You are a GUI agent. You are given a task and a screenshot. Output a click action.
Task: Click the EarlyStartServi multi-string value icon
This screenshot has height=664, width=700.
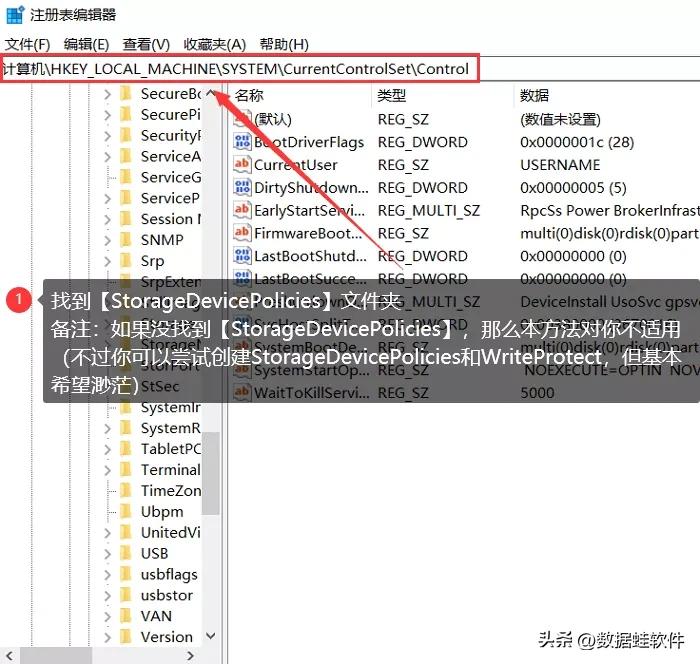point(242,210)
